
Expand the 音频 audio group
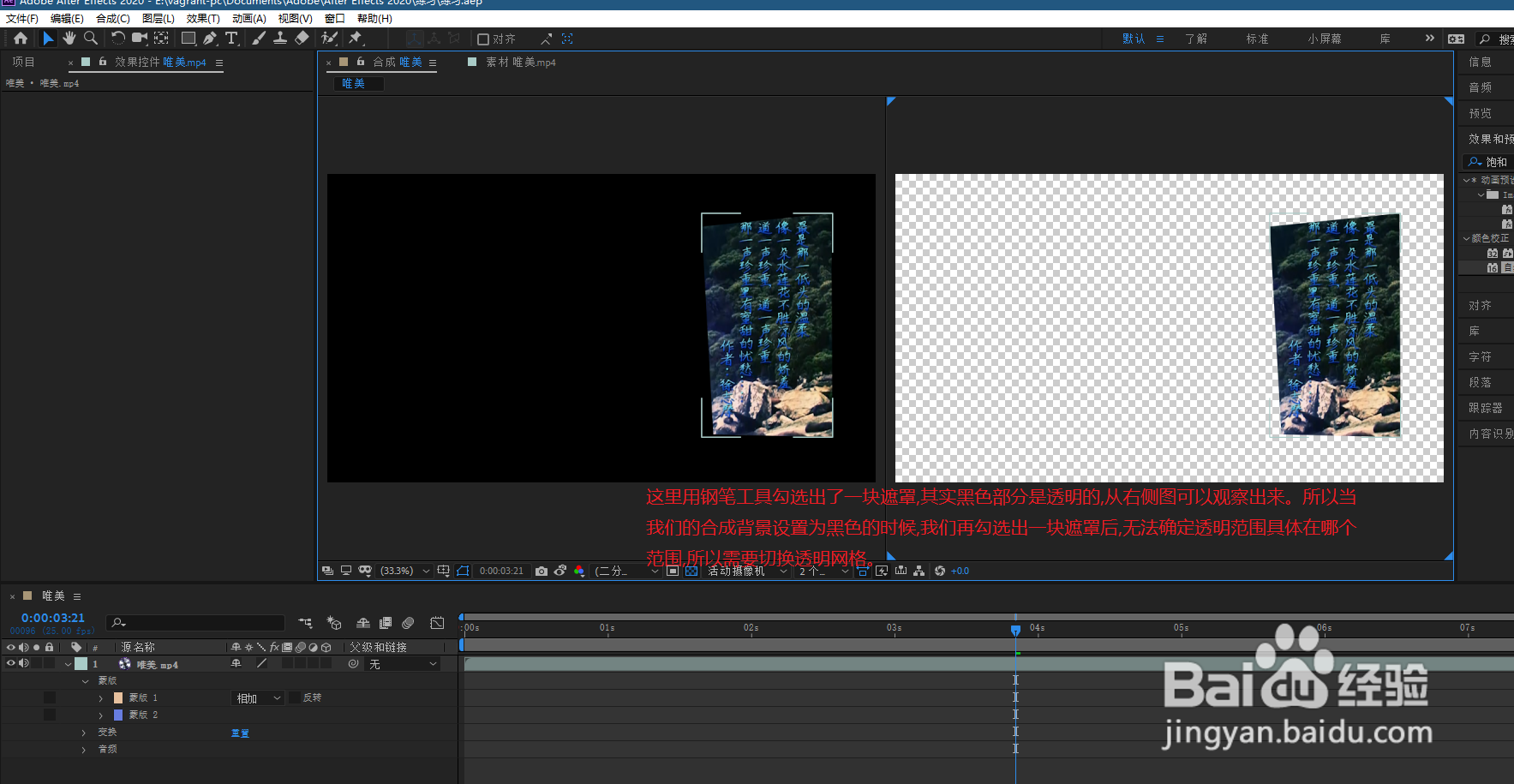(84, 750)
